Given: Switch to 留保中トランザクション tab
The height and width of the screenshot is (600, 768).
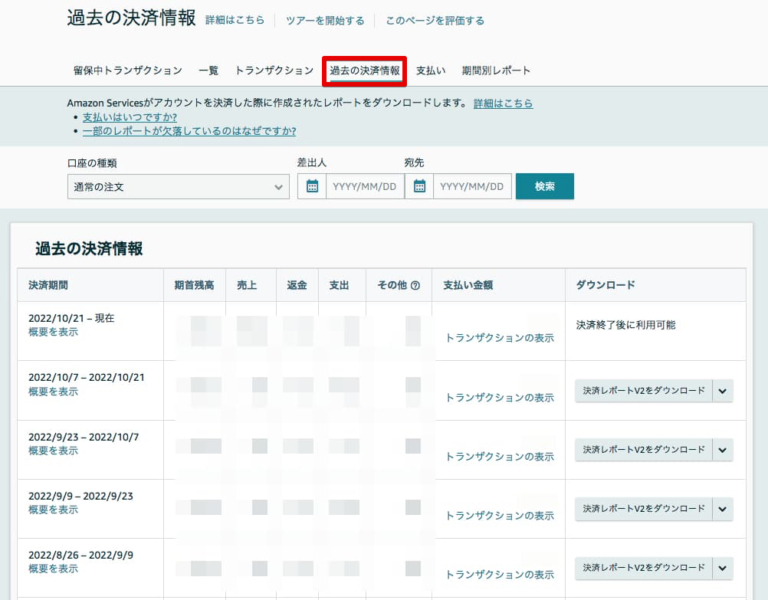Looking at the screenshot, I should (x=128, y=71).
